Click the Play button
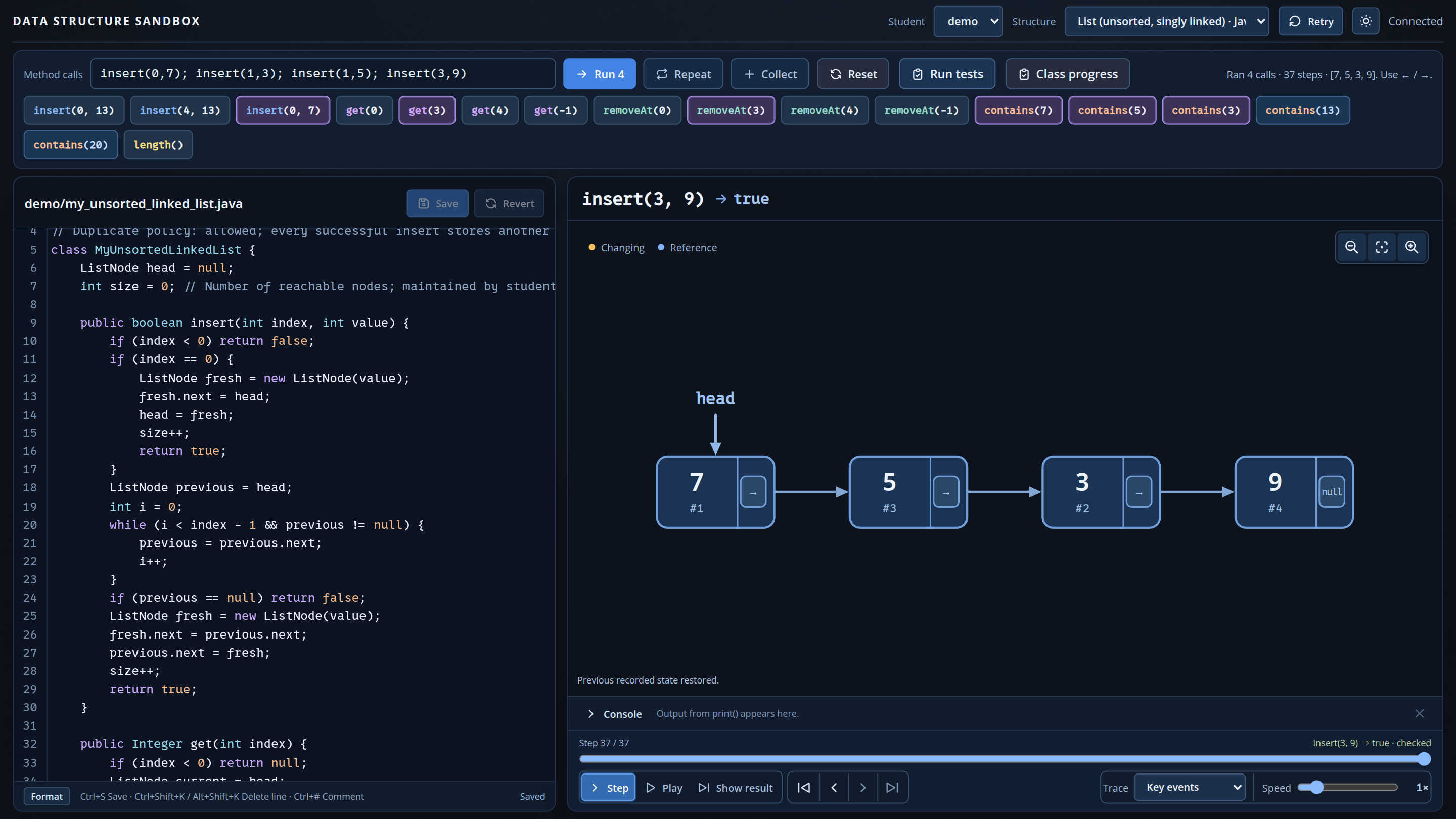 click(664, 787)
